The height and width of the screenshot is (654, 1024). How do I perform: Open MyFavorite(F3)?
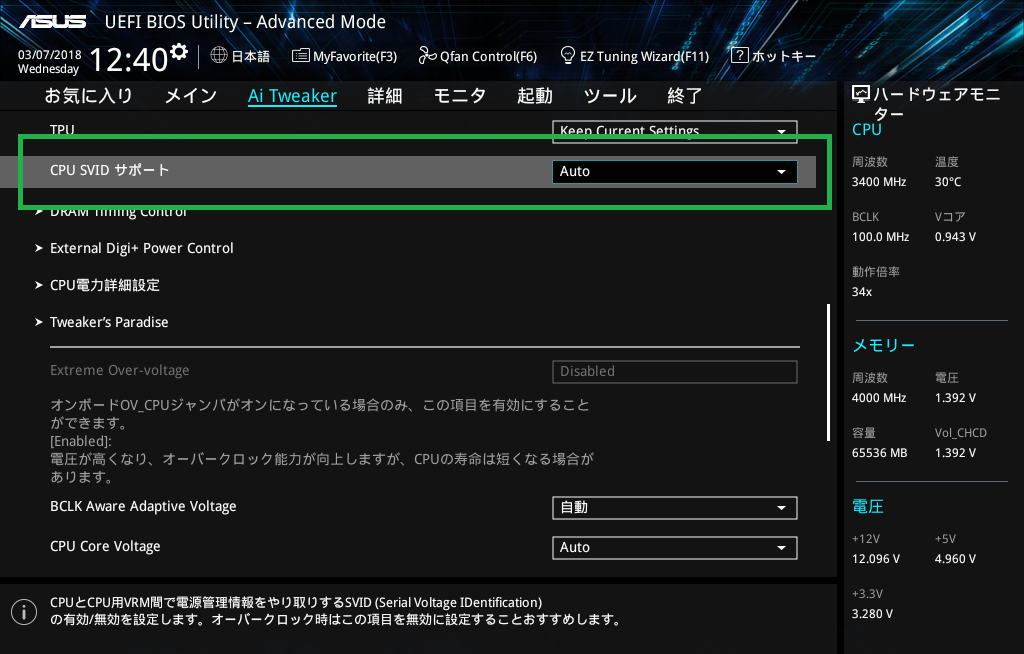(x=344, y=56)
